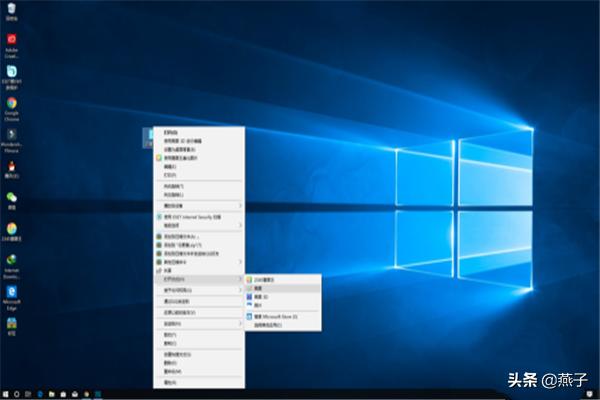
Task: Open Task View on the taskbar
Action: tap(28, 394)
